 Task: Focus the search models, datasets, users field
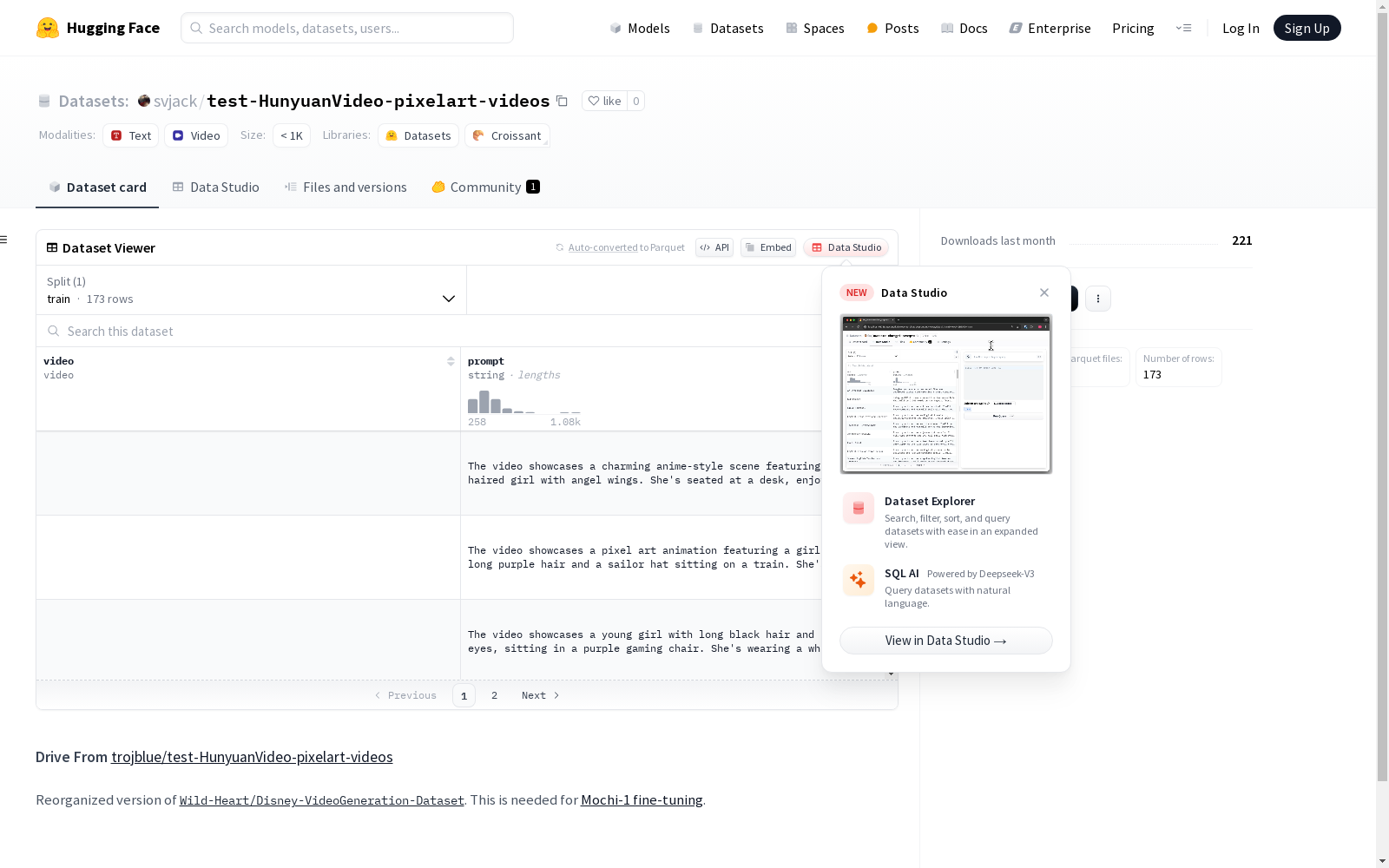[347, 28]
